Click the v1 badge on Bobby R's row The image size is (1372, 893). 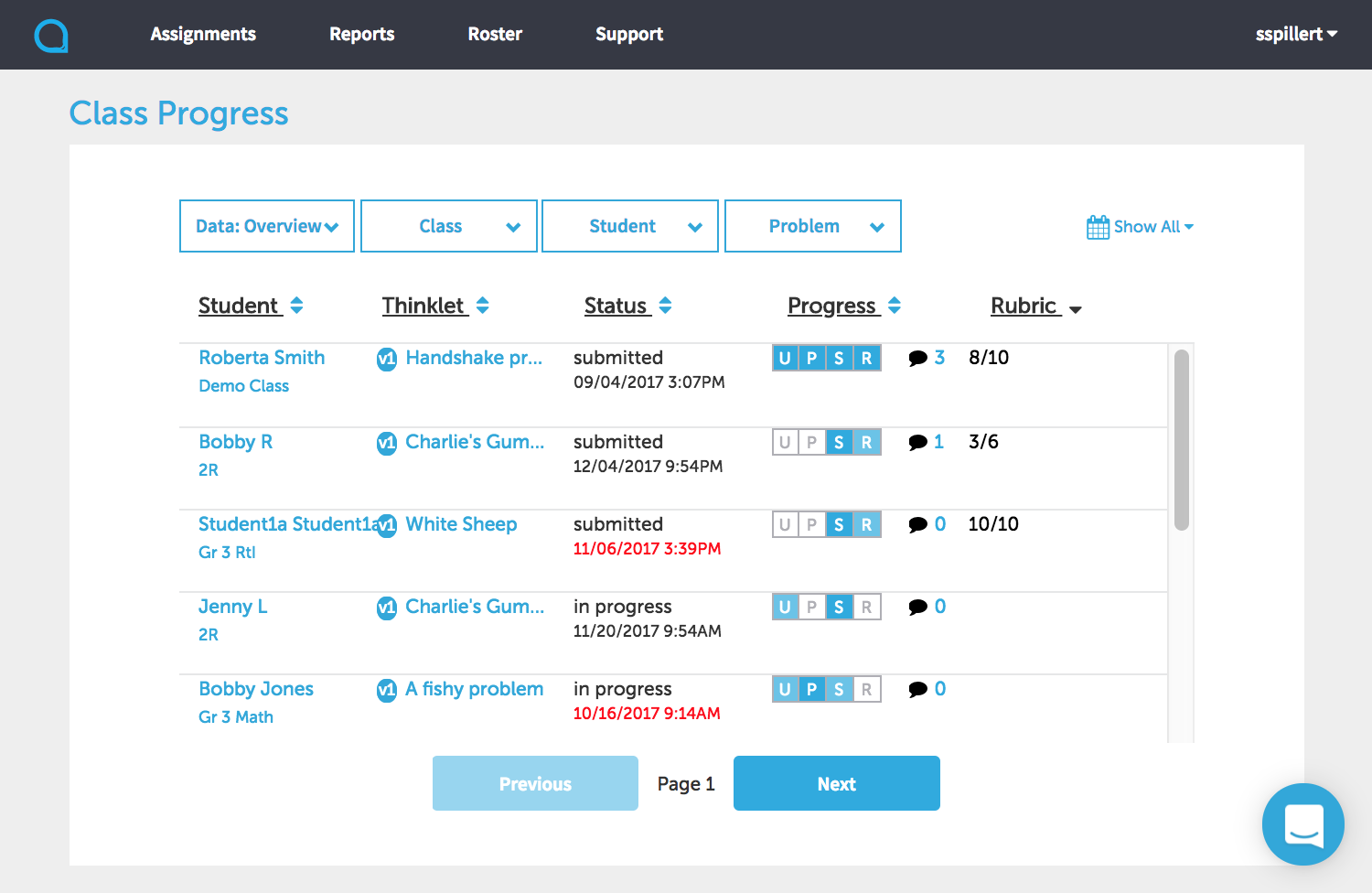click(x=387, y=443)
